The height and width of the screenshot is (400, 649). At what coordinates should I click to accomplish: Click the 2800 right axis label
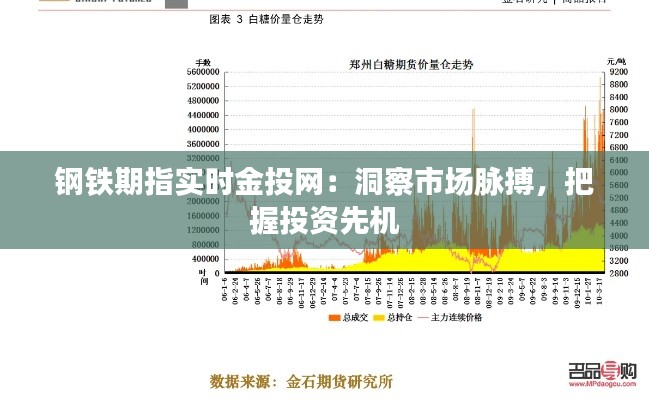tap(619, 273)
